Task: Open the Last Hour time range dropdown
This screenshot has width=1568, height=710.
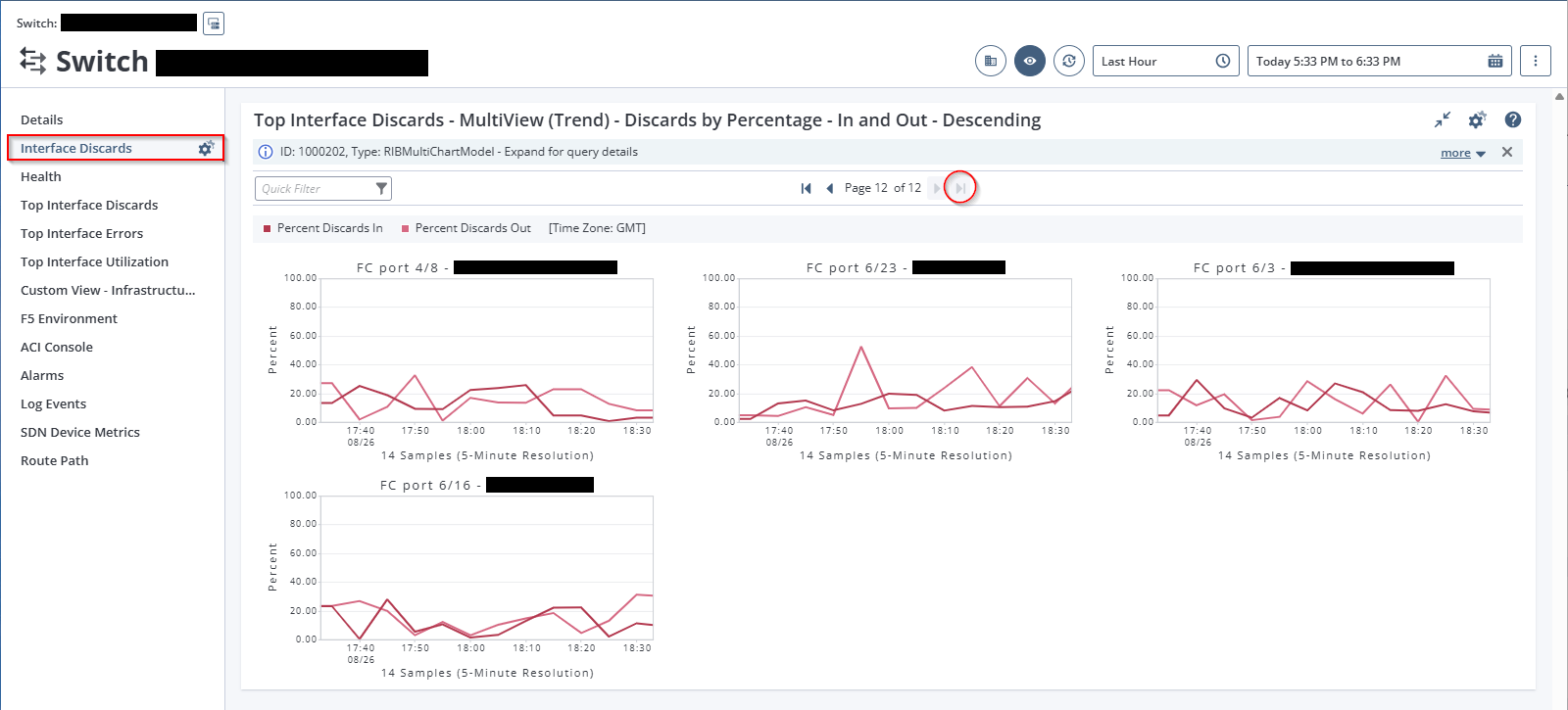Action: pos(1165,61)
